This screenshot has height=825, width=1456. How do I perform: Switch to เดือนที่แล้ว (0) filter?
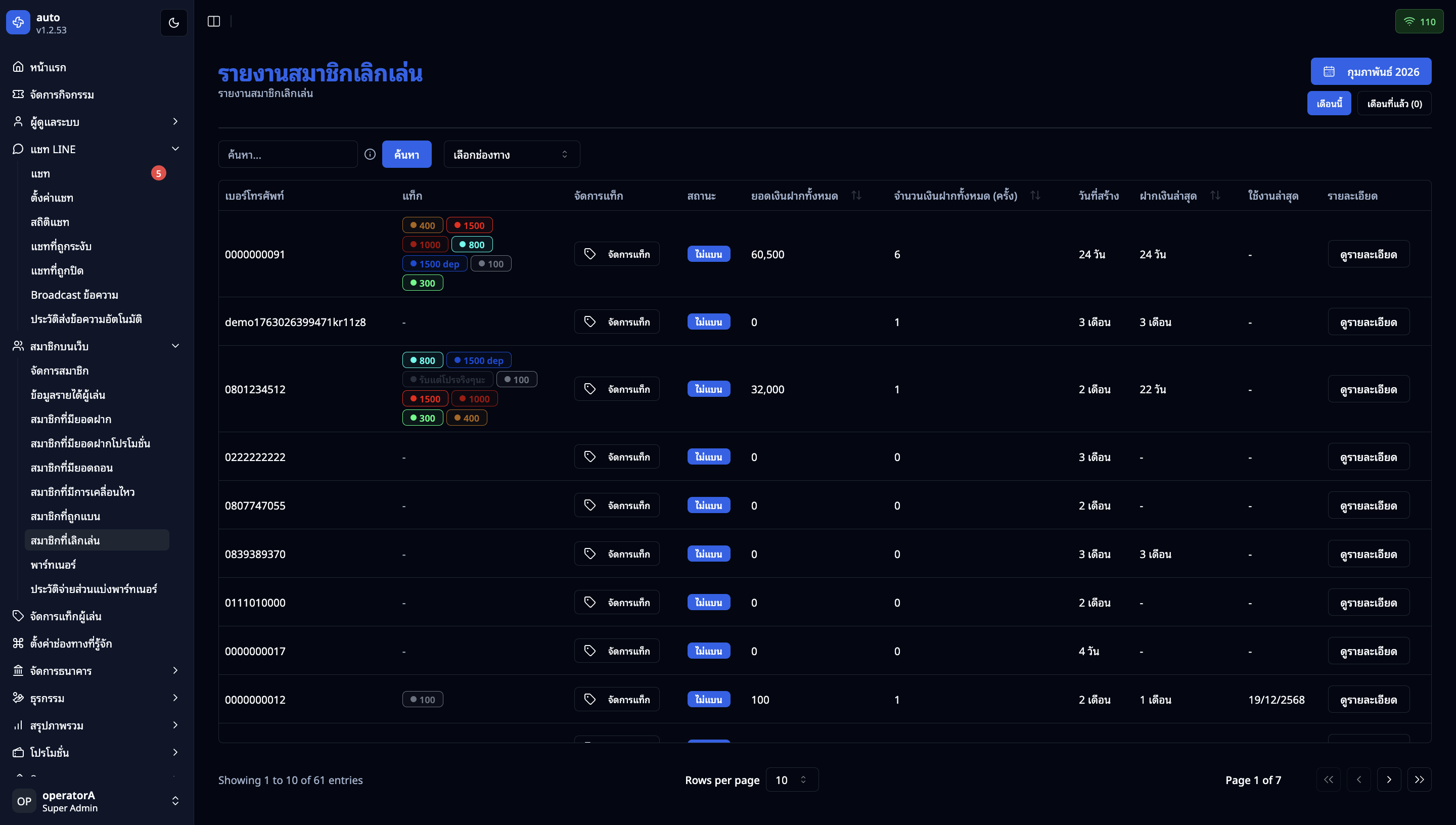(1394, 103)
